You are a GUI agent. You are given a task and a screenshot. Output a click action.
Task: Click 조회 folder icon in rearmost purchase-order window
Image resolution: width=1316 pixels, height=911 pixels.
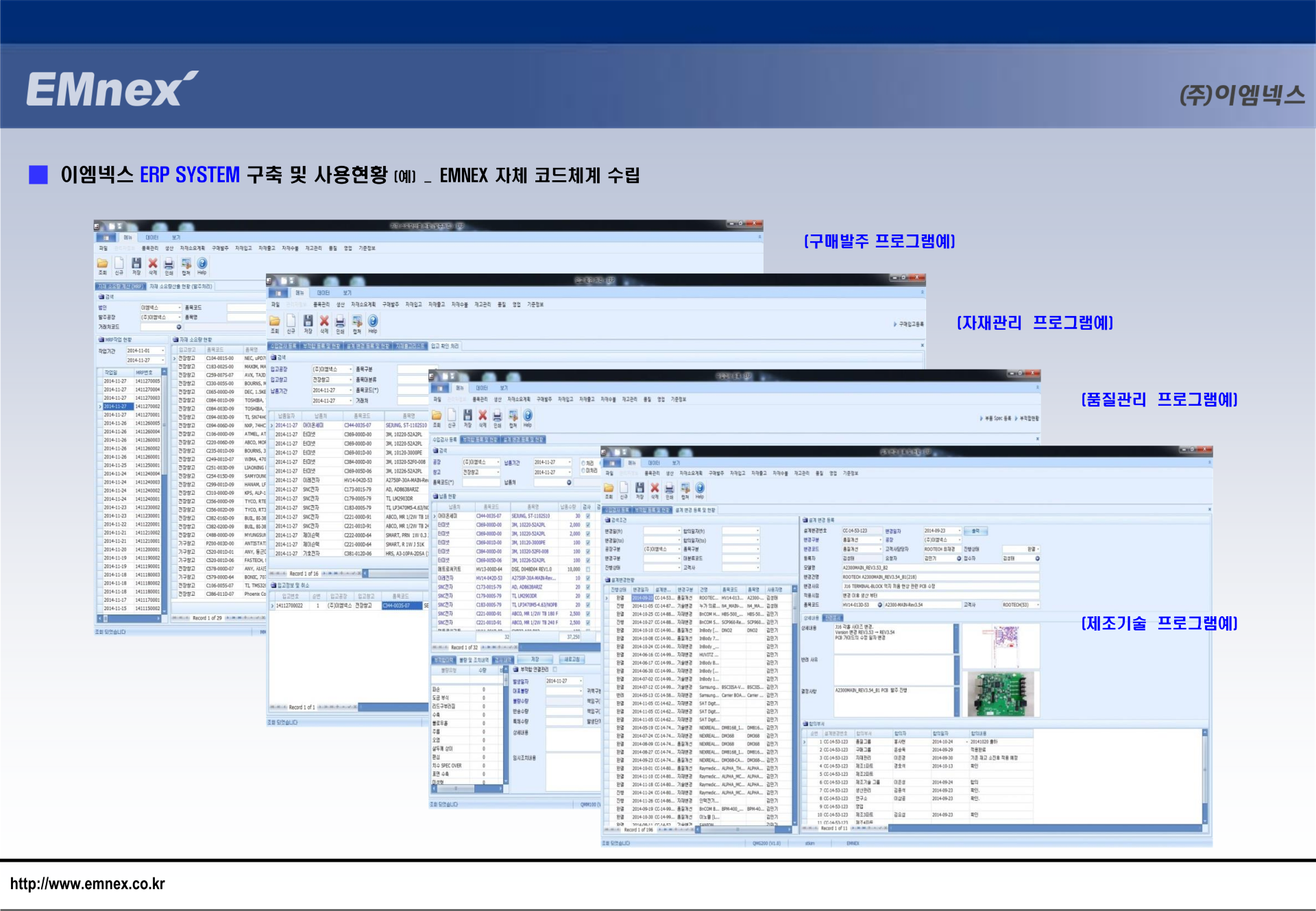[x=102, y=263]
